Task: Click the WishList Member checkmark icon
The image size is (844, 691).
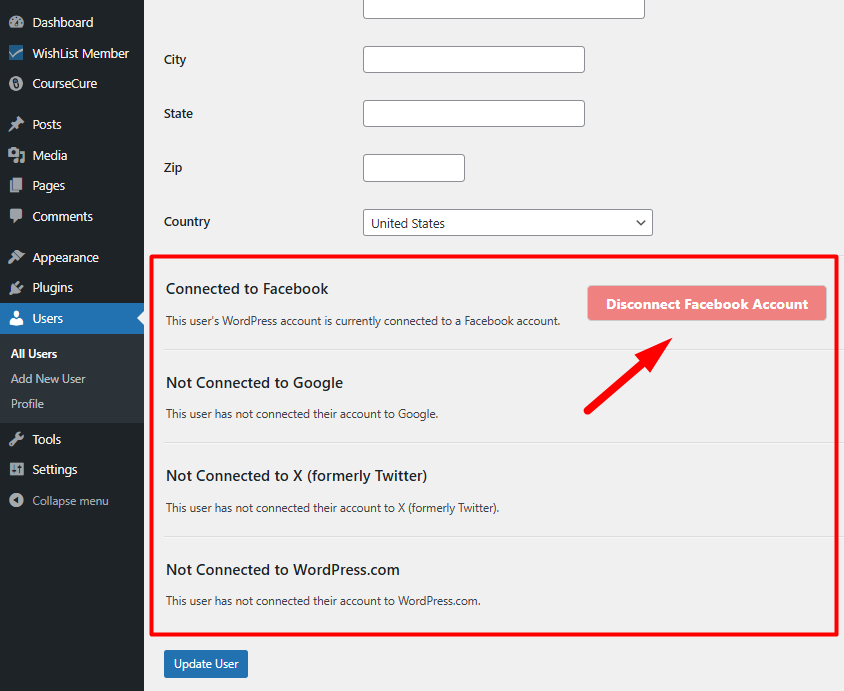Action: click(16, 53)
